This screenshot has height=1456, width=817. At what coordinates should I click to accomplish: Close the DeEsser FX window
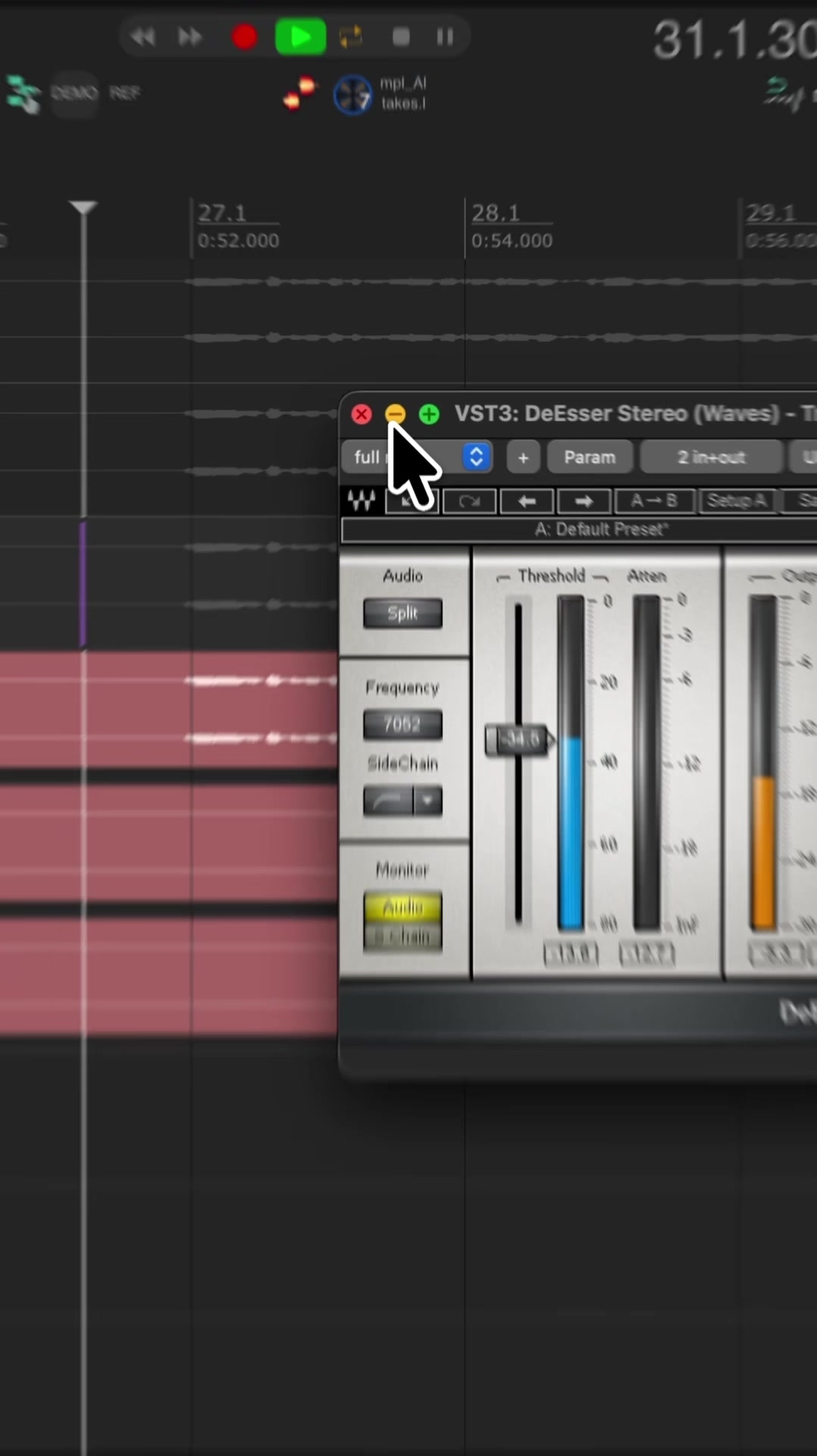click(x=362, y=414)
